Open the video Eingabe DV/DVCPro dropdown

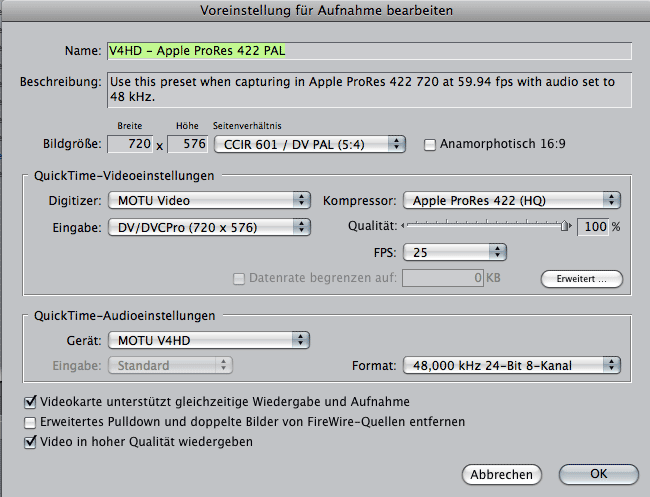pyautogui.click(x=208, y=227)
